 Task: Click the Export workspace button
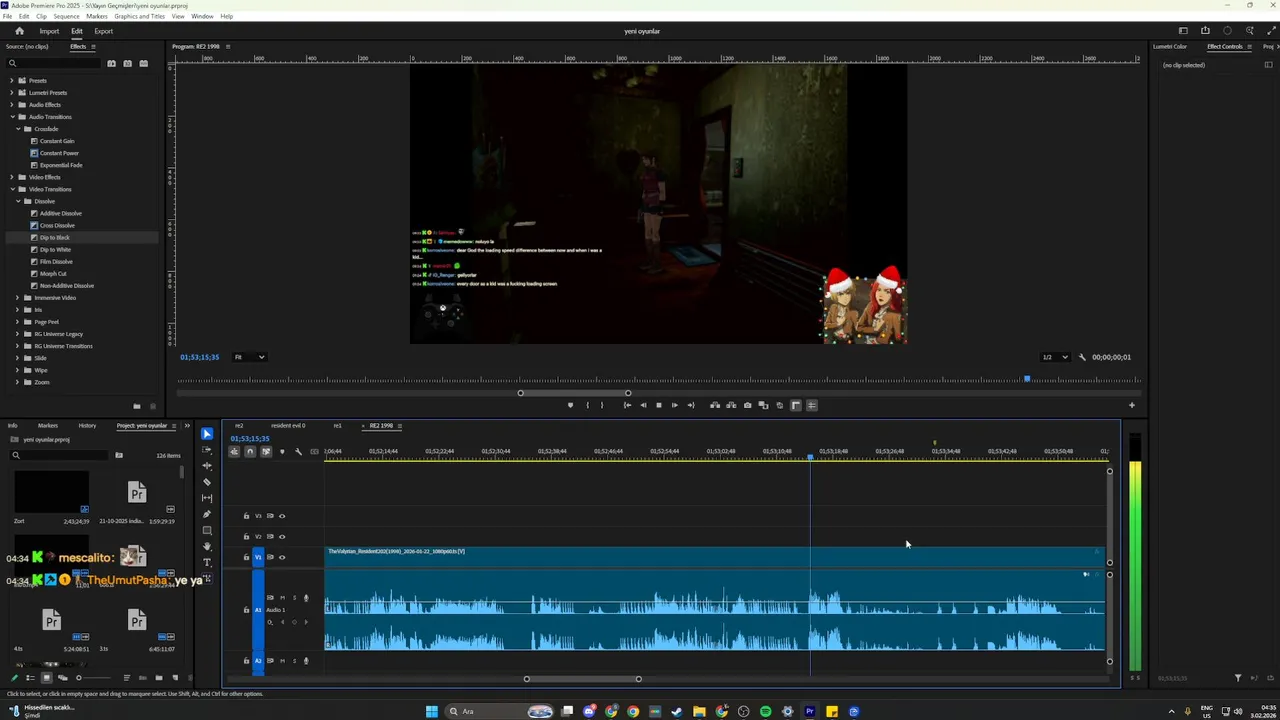pyautogui.click(x=103, y=31)
